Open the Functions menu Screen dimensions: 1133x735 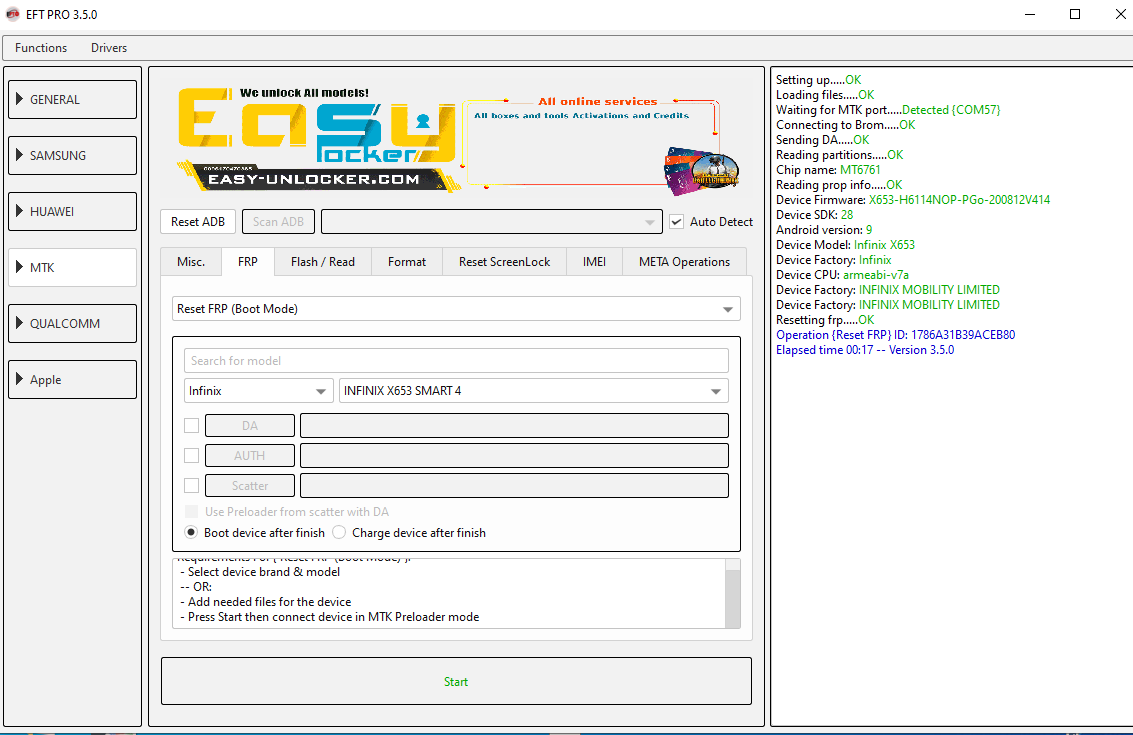coord(41,48)
